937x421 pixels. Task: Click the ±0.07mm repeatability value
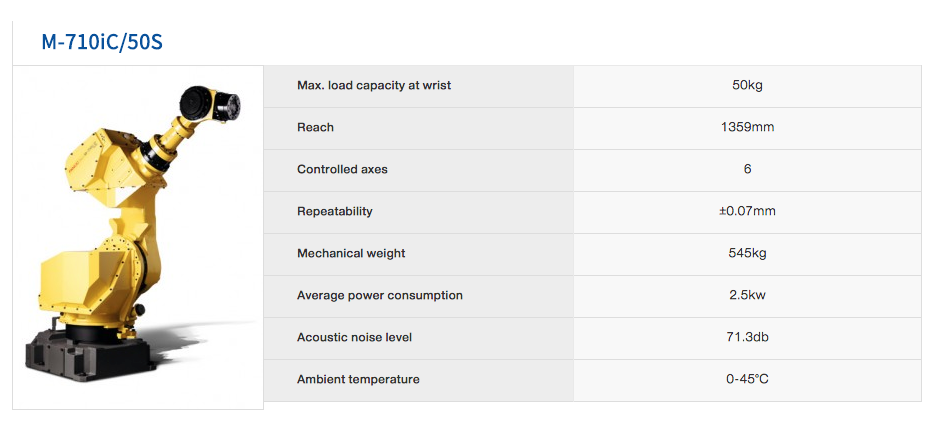coord(747,211)
